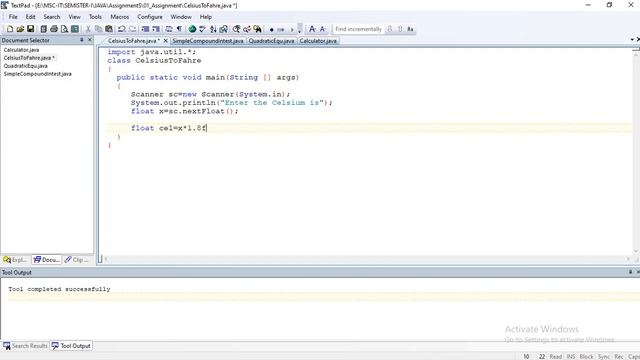Close the Document Selector panel
The width and height of the screenshot is (640, 360).
90,40
